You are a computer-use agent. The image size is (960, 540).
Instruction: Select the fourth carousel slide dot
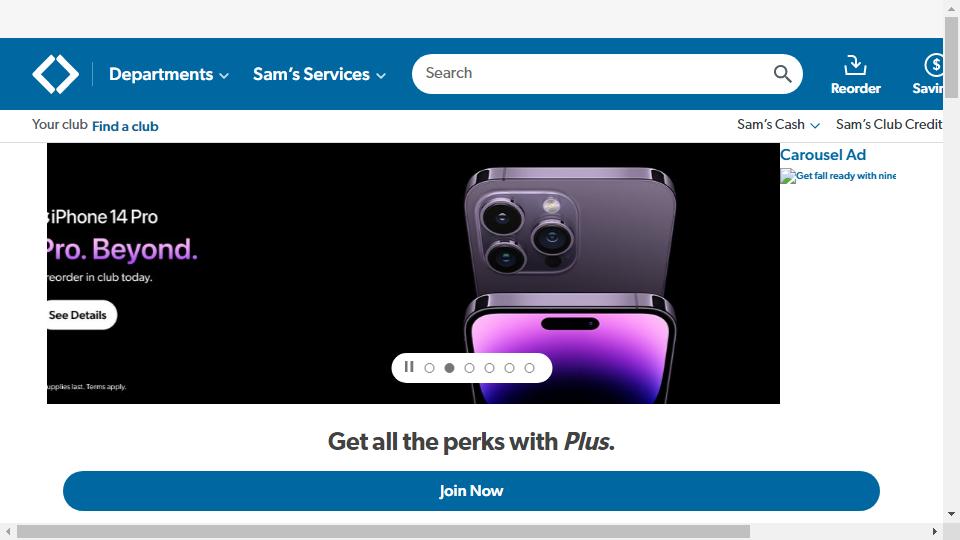489,368
